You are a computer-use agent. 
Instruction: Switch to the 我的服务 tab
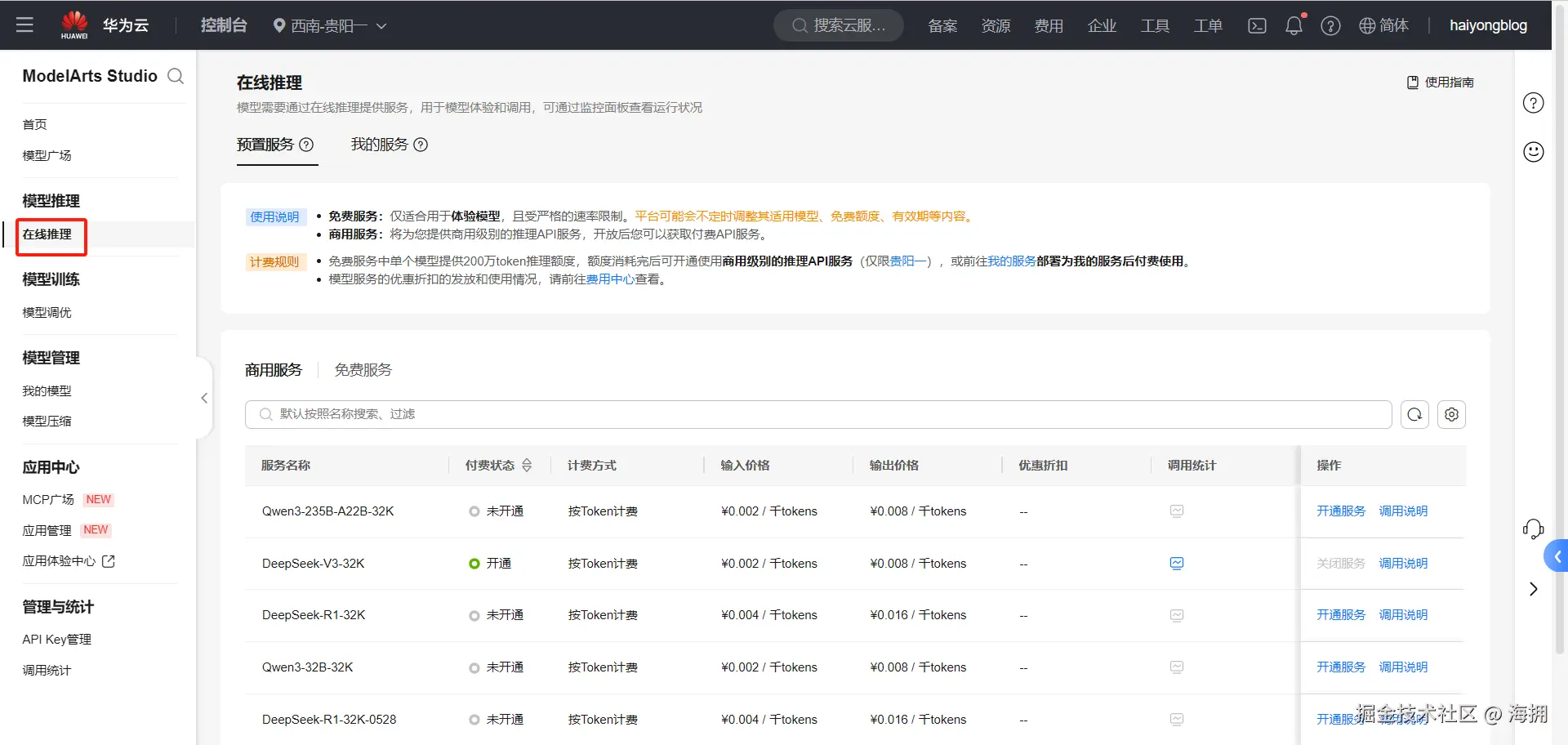380,145
